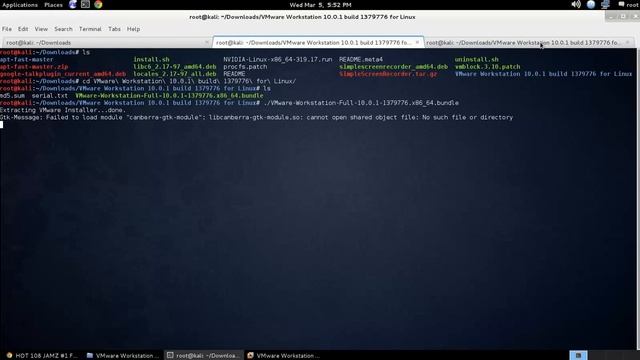Click simplescreenrecorder_amd64.deb file name
Image resolution: width=640 pixels, height=360 pixels.
pyautogui.click(x=393, y=67)
